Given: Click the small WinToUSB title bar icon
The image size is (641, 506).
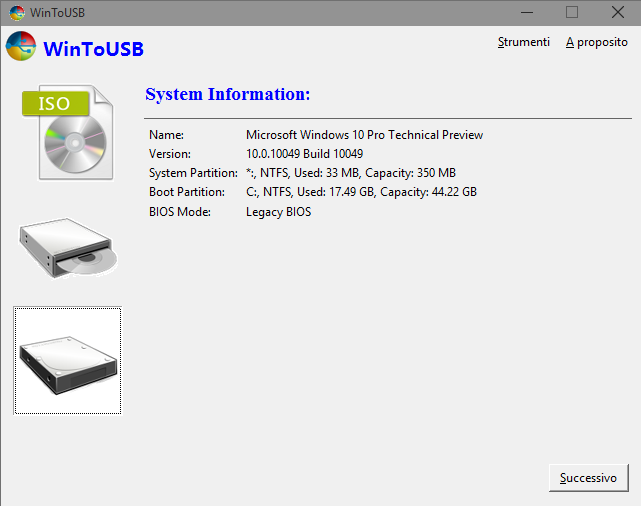Looking at the screenshot, I should pos(17,13).
